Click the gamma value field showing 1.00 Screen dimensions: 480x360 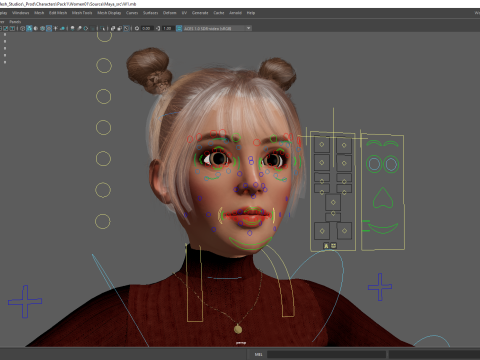pyautogui.click(x=167, y=28)
